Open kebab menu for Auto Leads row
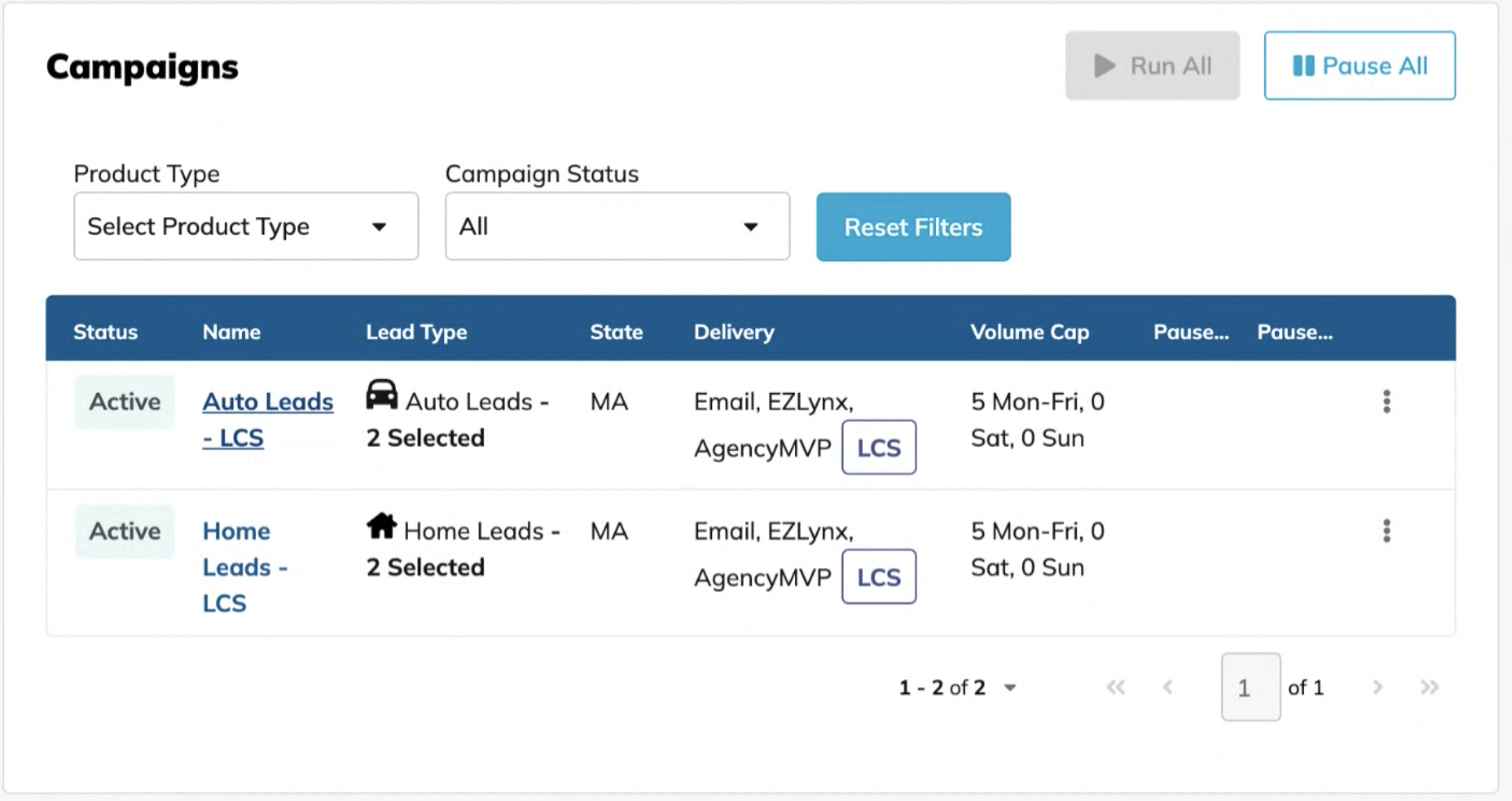 point(1386,401)
